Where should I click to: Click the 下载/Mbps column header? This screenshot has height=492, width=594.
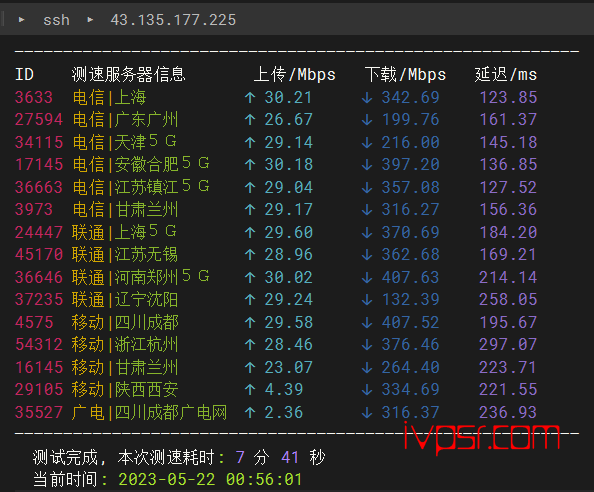[405, 75]
